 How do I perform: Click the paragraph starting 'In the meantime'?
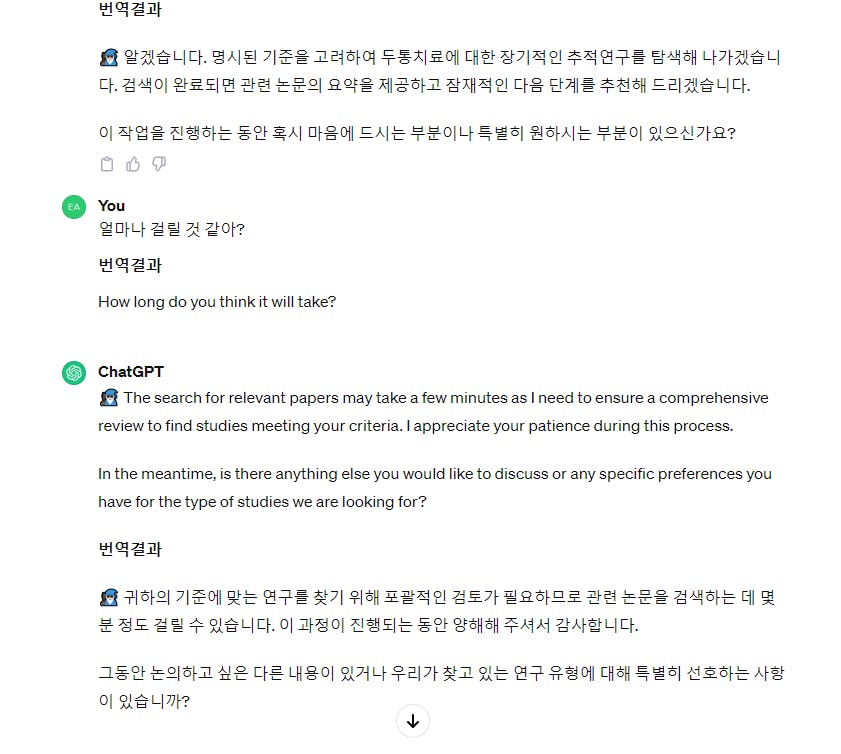[435, 488]
